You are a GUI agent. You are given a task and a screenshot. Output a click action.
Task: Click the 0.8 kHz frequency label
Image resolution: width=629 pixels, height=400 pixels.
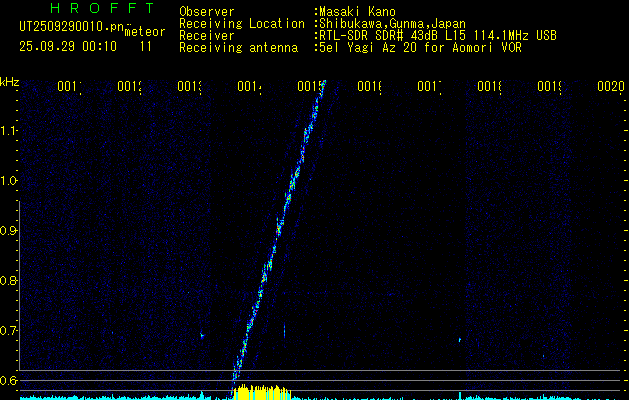click(x=9, y=281)
